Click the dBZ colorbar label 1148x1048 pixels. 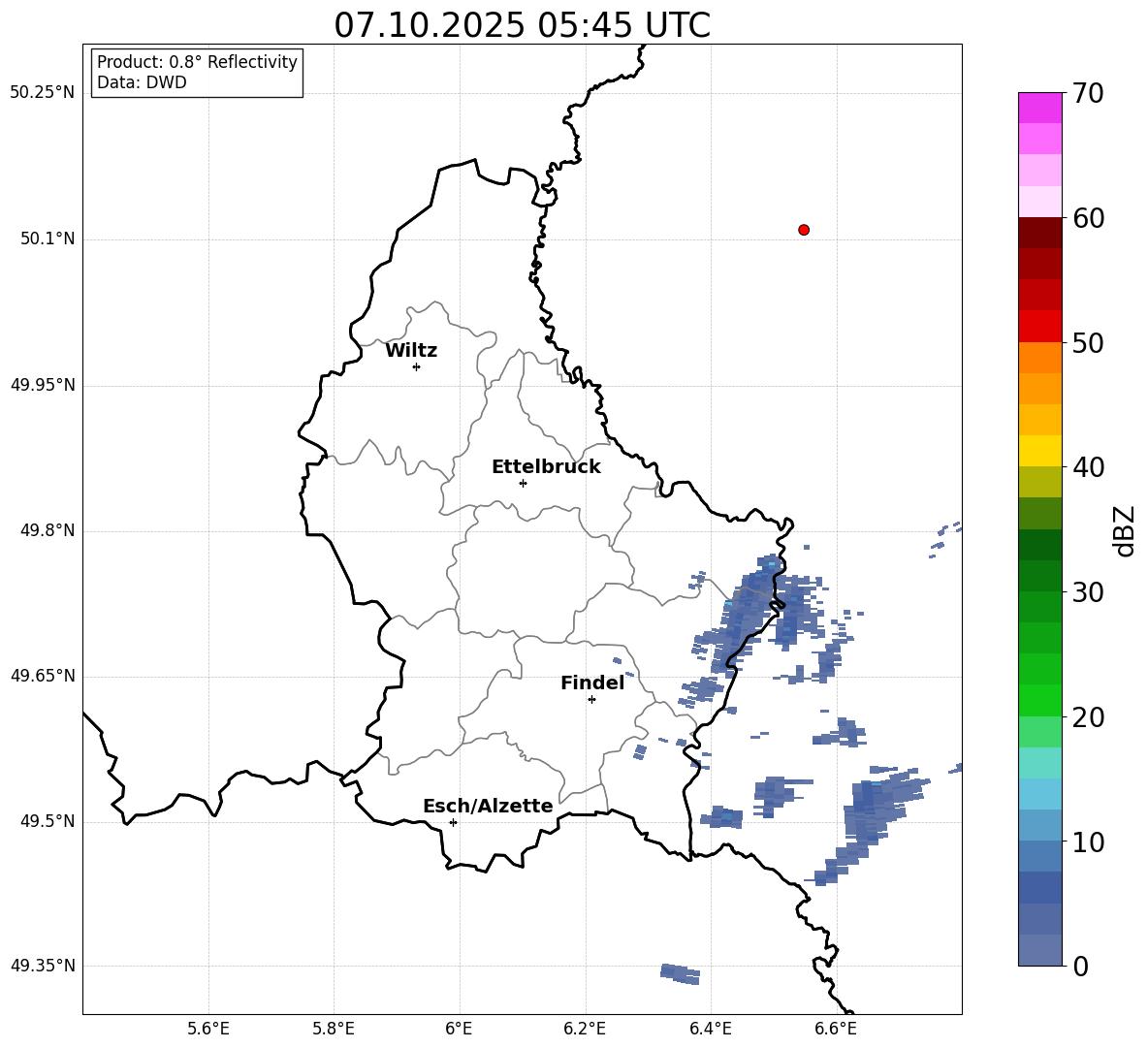(x=1126, y=530)
